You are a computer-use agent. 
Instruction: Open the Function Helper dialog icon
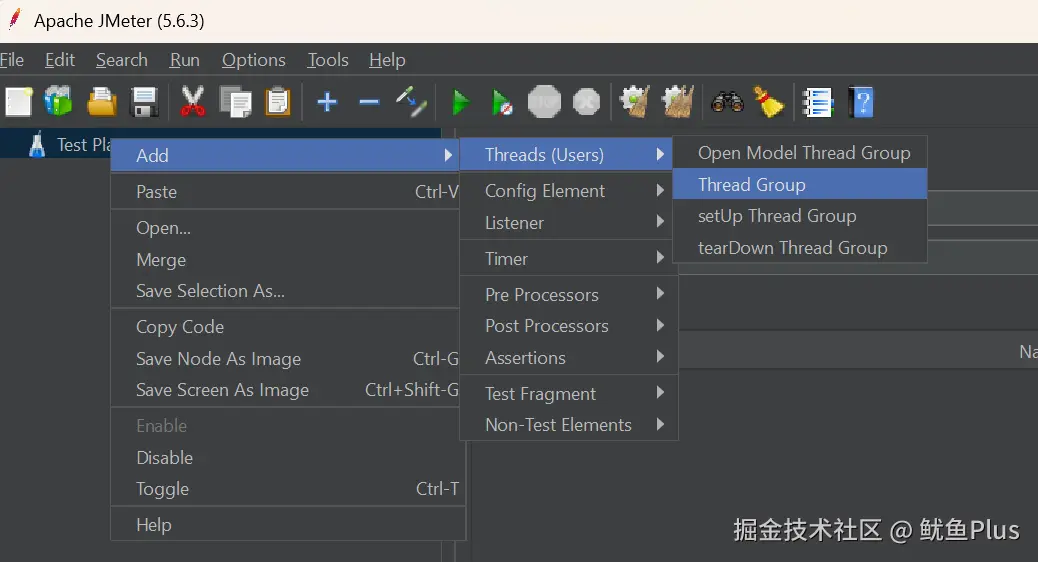pos(818,101)
